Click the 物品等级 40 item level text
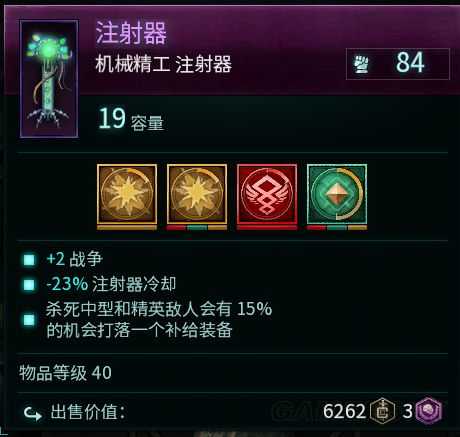 click(x=65, y=373)
